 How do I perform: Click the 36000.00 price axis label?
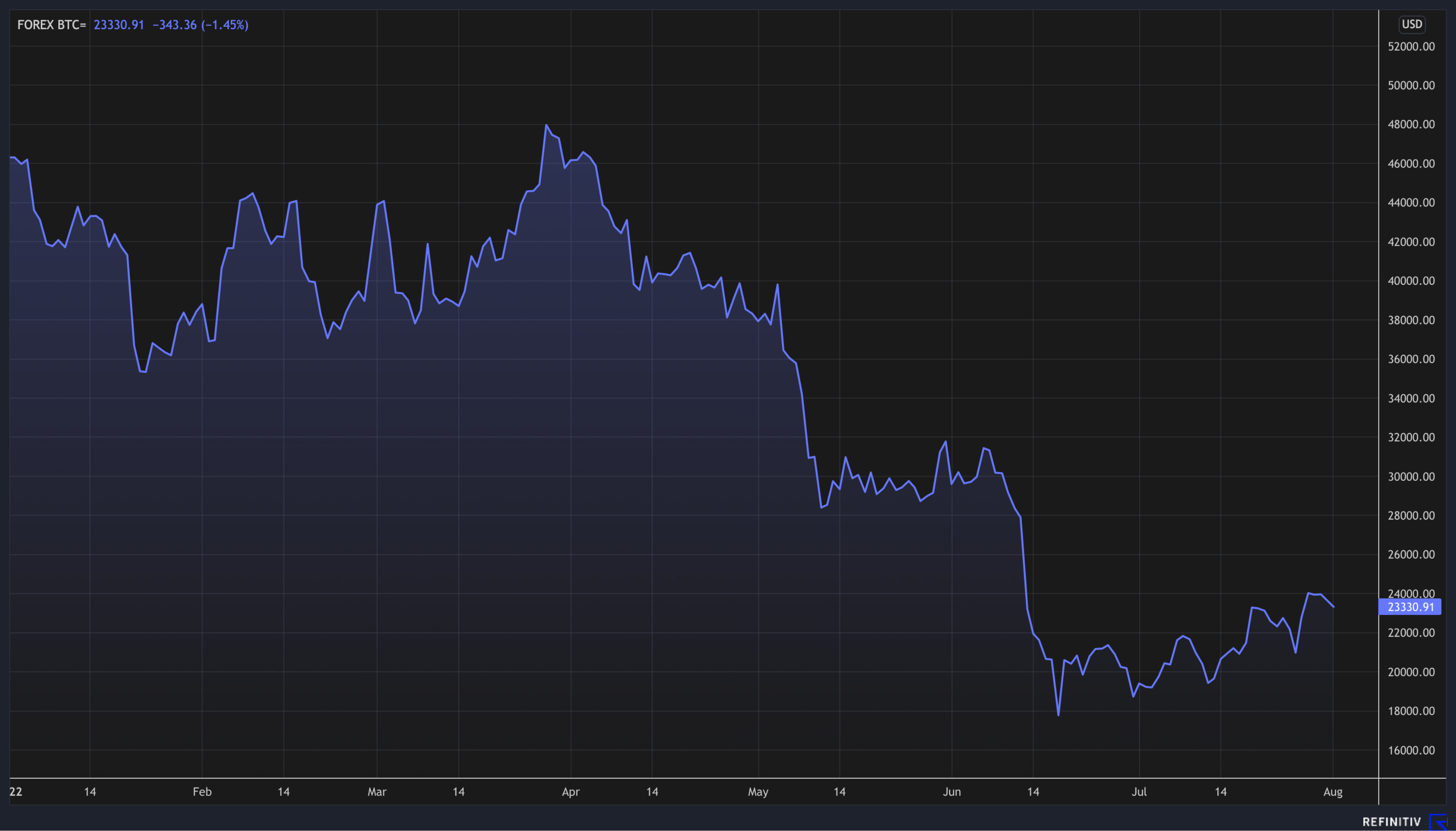[1411, 359]
